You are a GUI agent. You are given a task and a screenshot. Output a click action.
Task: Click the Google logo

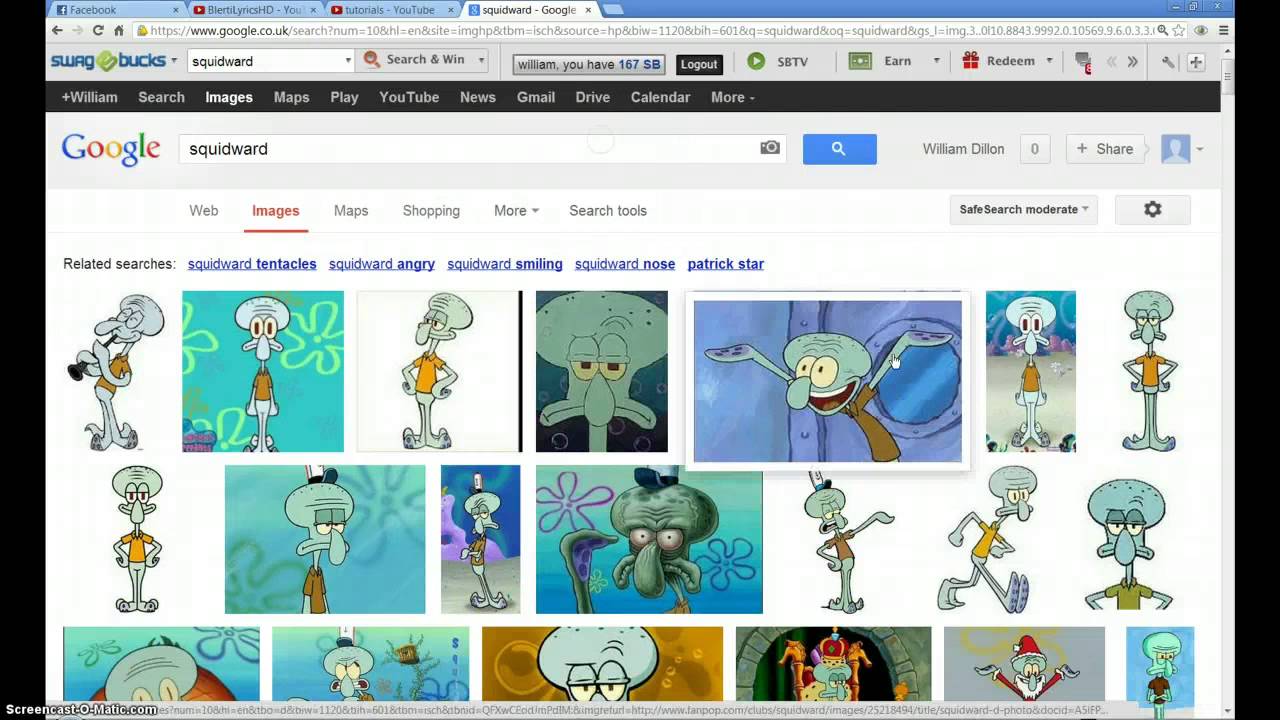tap(111, 149)
